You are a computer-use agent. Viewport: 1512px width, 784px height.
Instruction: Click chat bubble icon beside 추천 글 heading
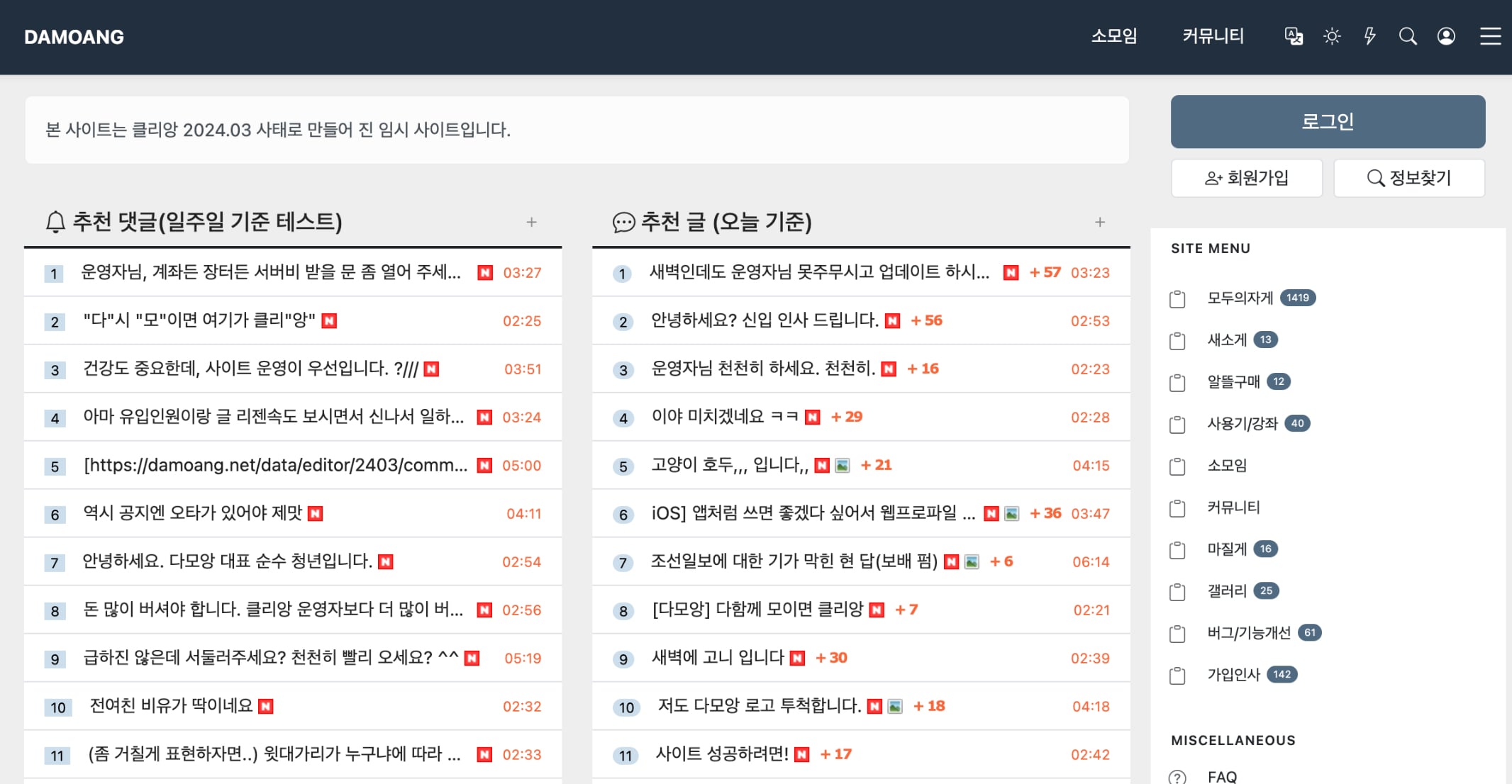pyautogui.click(x=623, y=223)
